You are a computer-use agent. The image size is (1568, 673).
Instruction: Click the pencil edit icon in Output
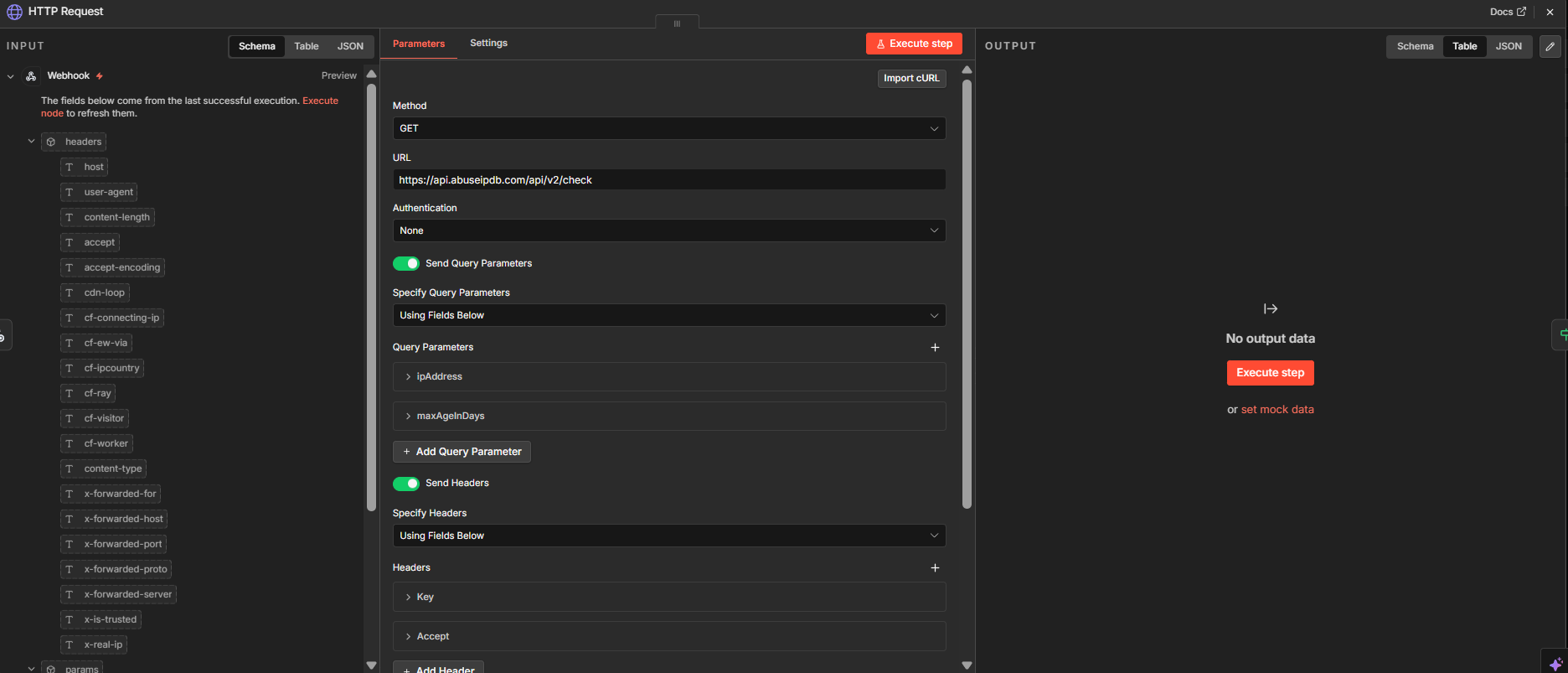point(1550,47)
